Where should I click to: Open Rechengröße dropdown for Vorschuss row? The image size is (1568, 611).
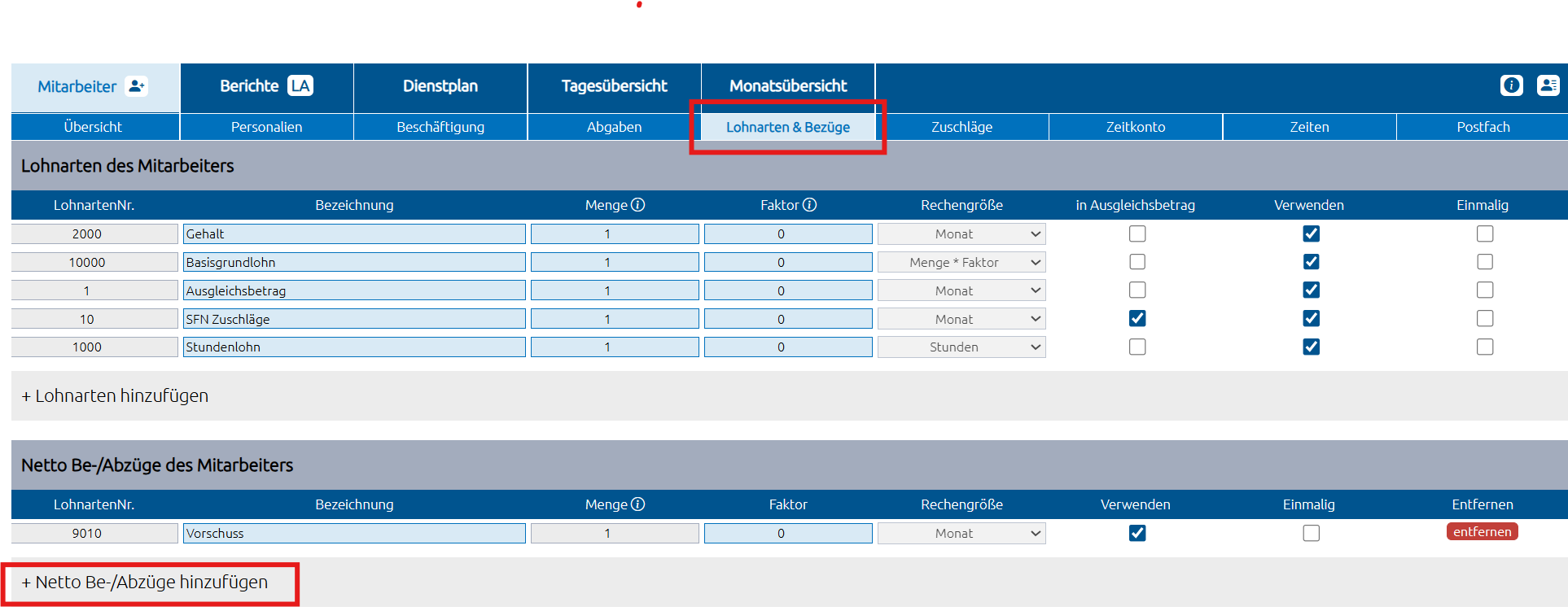(961, 534)
